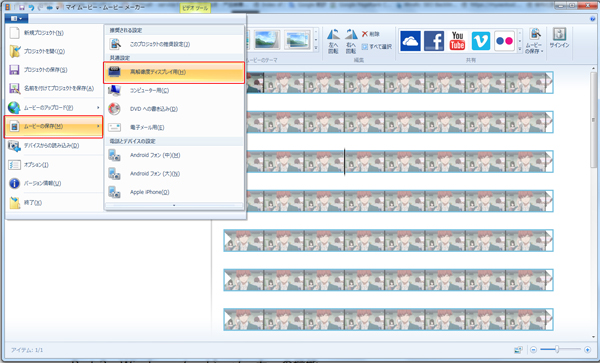Viewport: 600px width, 363px height.
Task: Click the 右へ回転 rotate right icon
Action: tap(351, 41)
